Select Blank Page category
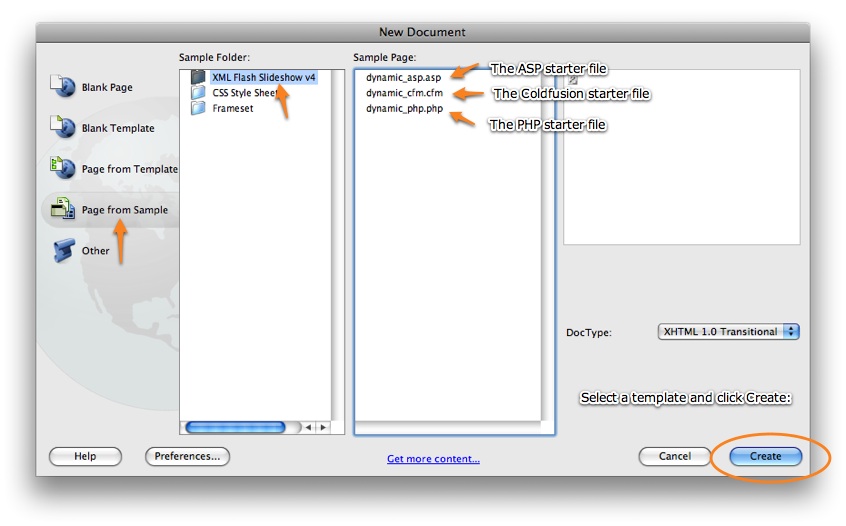This screenshot has width=846, height=526. pyautogui.click(x=107, y=87)
